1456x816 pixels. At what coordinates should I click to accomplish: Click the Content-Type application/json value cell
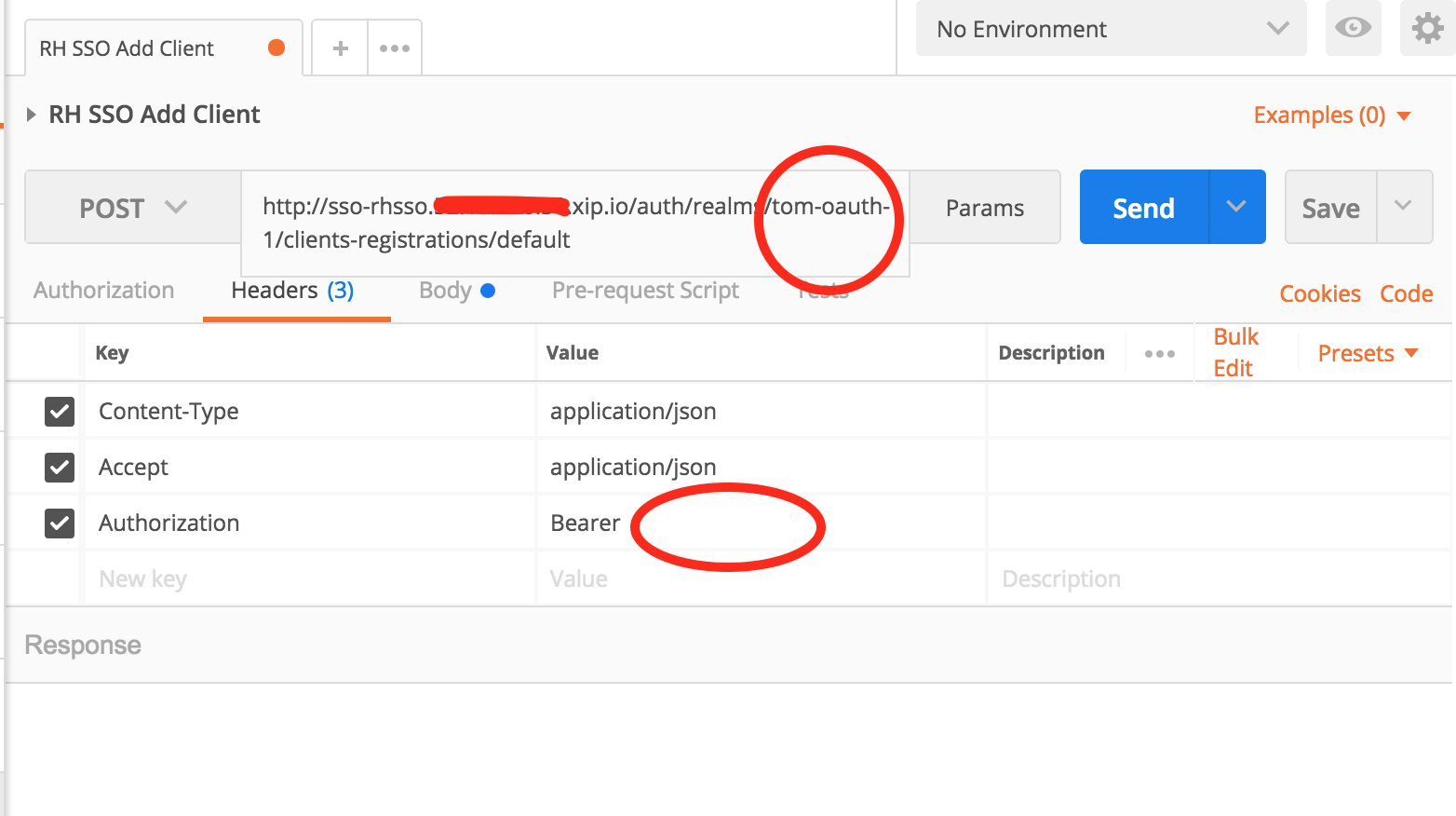pyautogui.click(x=761, y=411)
